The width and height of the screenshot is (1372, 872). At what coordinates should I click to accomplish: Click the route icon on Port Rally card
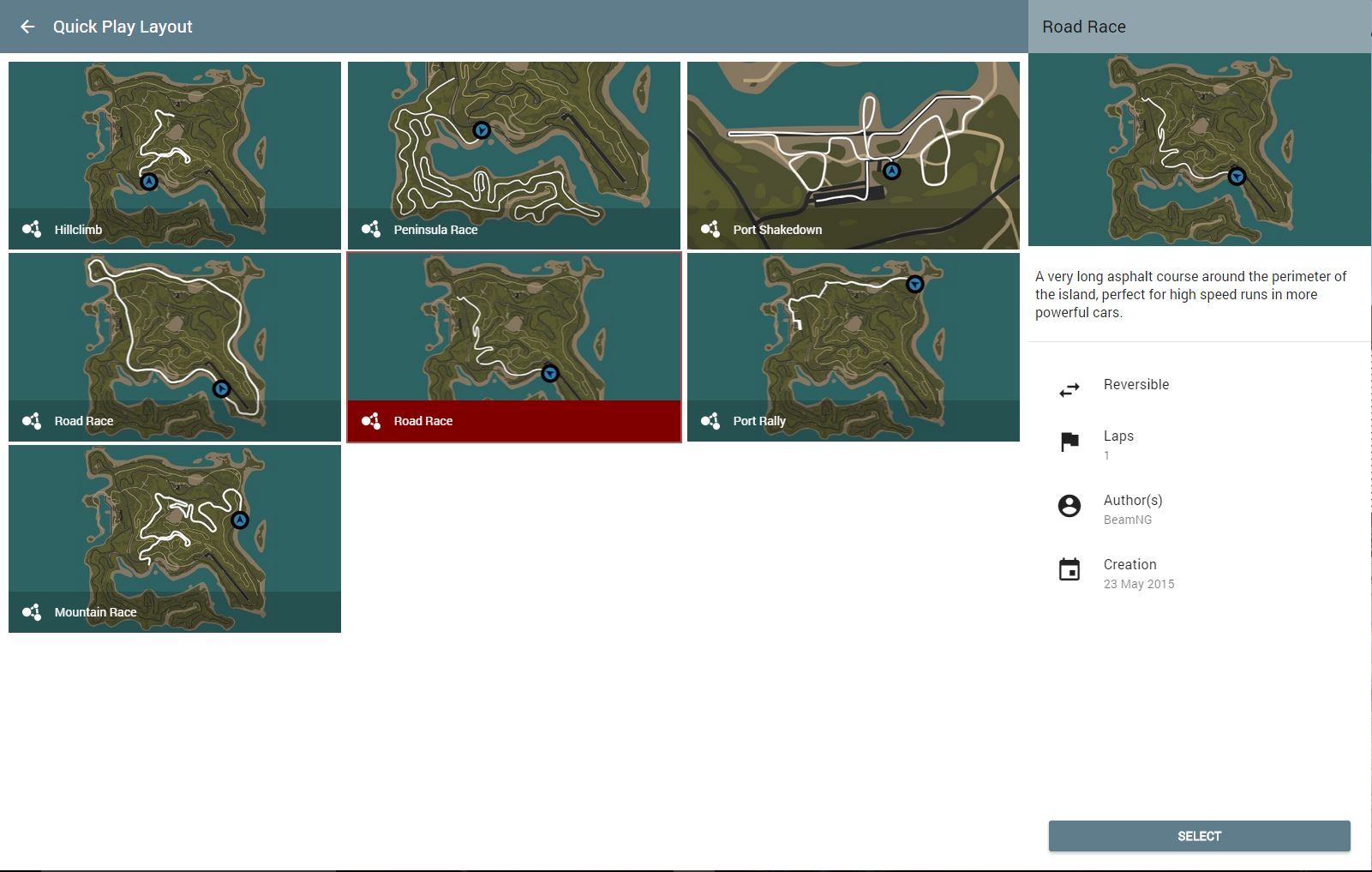[710, 420]
